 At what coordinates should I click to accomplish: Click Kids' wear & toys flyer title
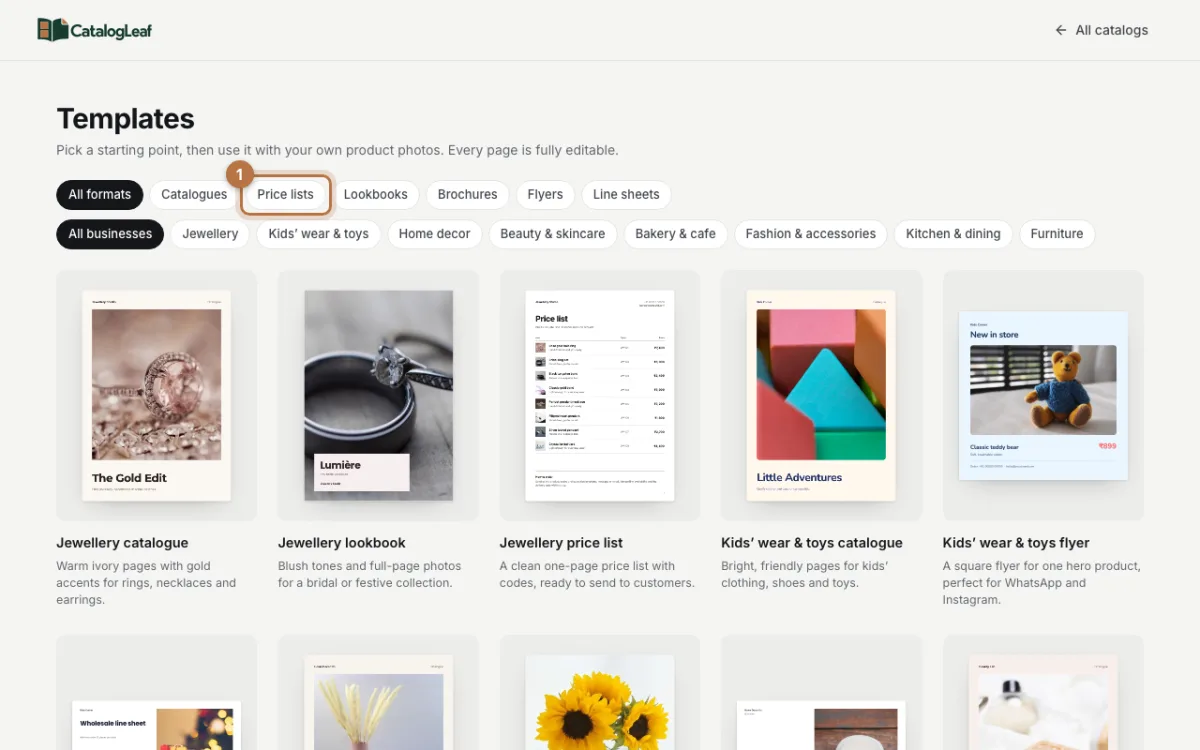1016,543
